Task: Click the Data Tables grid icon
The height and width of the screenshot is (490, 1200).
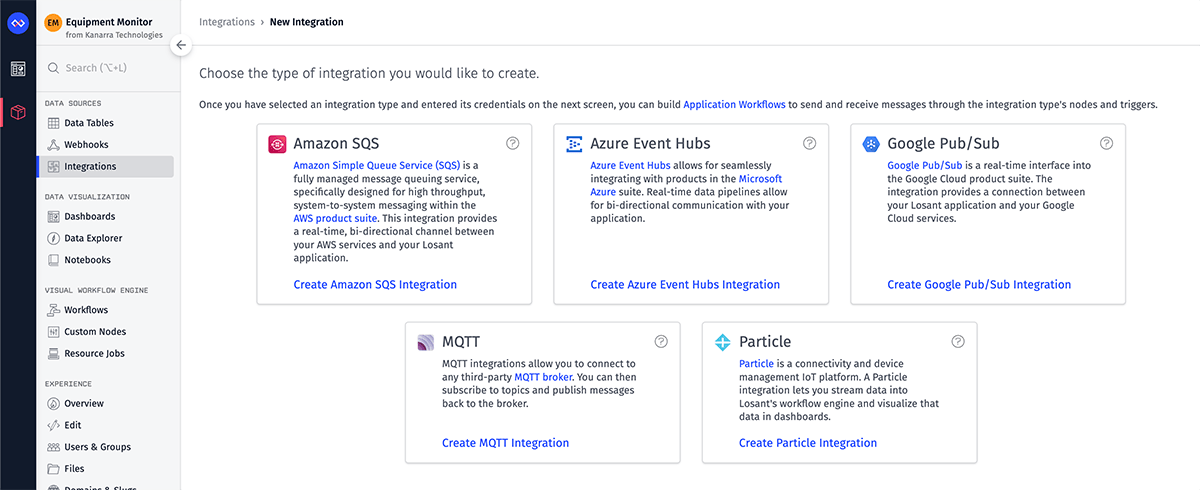Action: click(x=54, y=123)
